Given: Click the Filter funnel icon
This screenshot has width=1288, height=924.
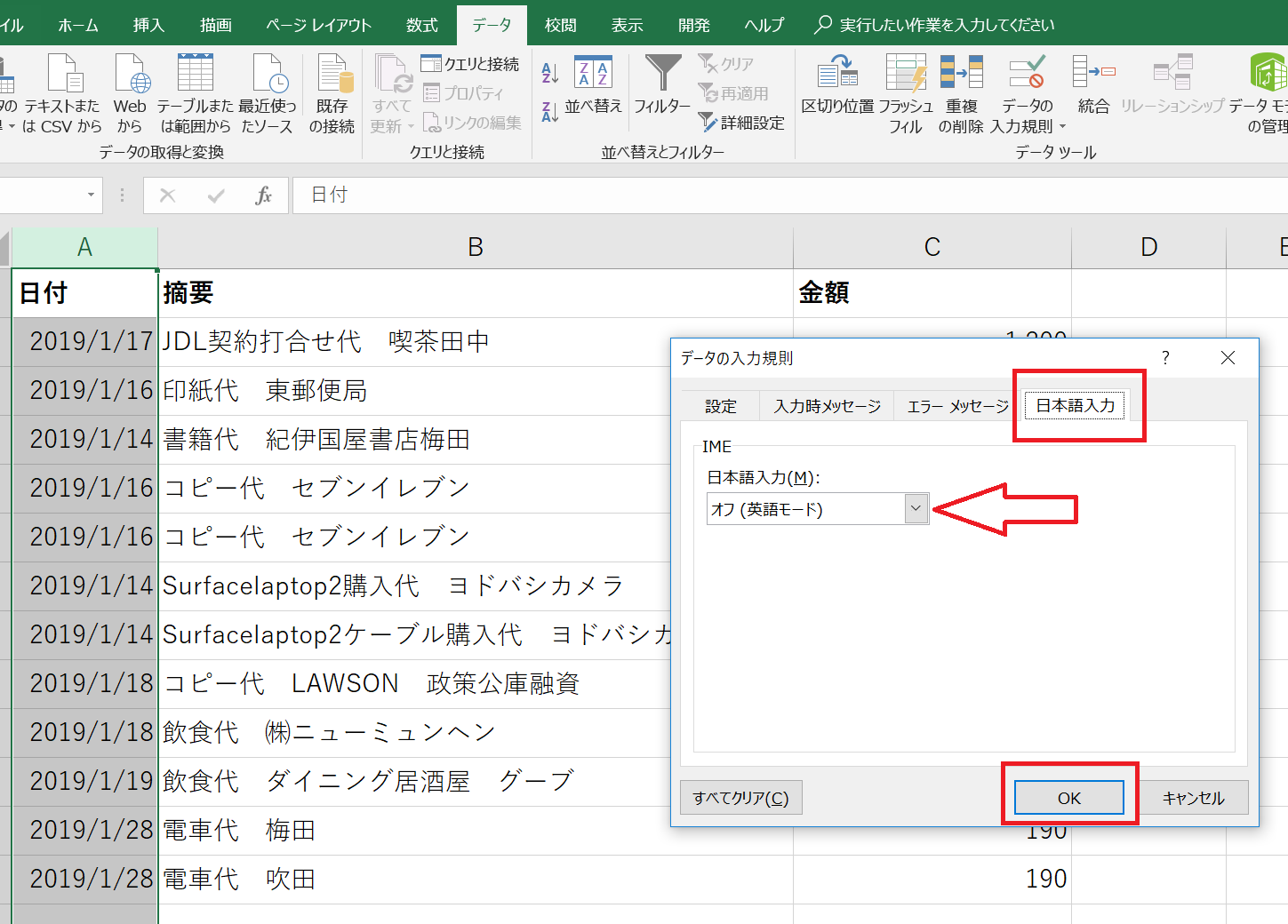Looking at the screenshot, I should (662, 75).
